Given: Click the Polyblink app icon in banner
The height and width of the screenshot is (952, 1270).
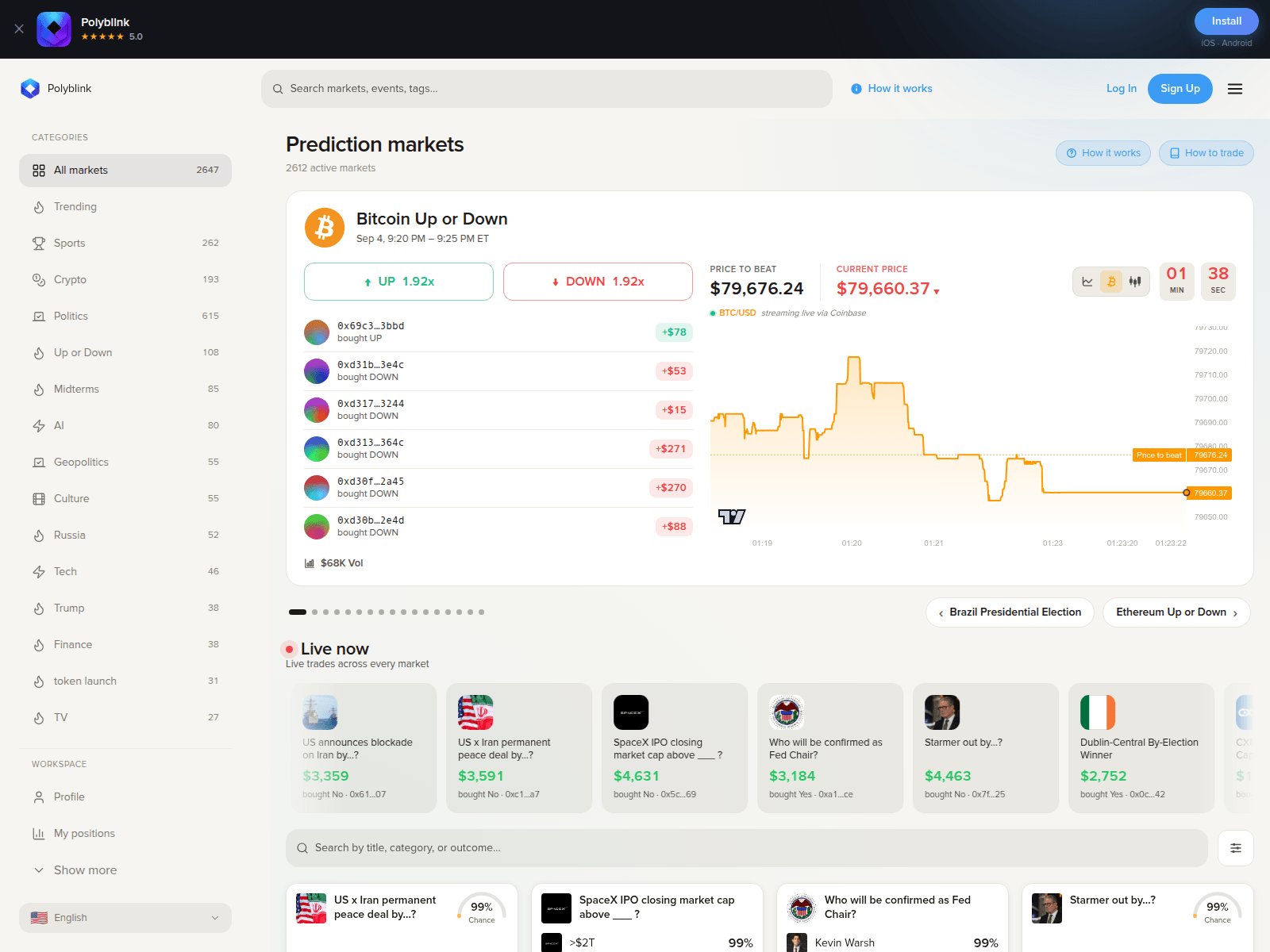Looking at the screenshot, I should pos(54,29).
